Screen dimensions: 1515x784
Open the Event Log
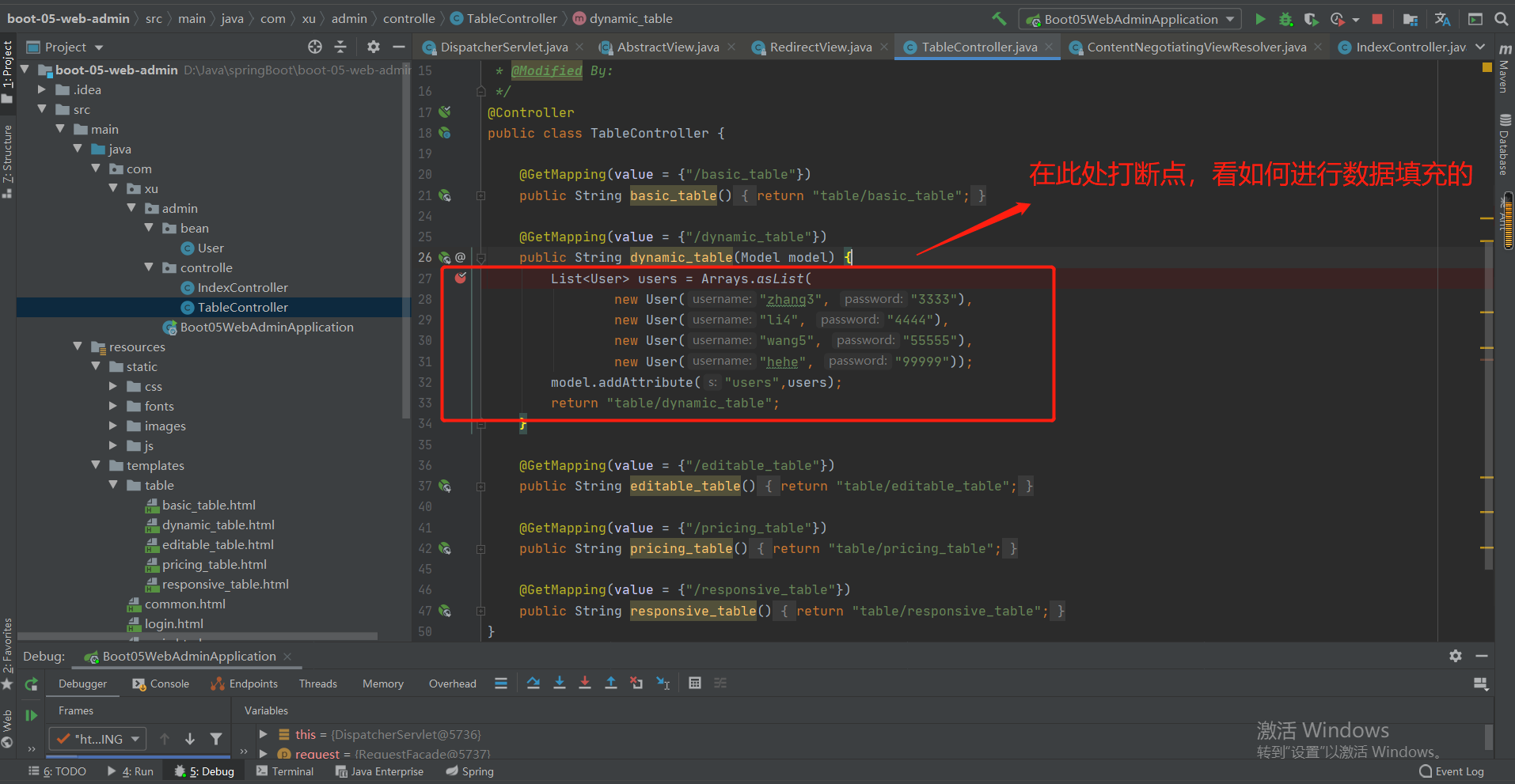point(1451,771)
